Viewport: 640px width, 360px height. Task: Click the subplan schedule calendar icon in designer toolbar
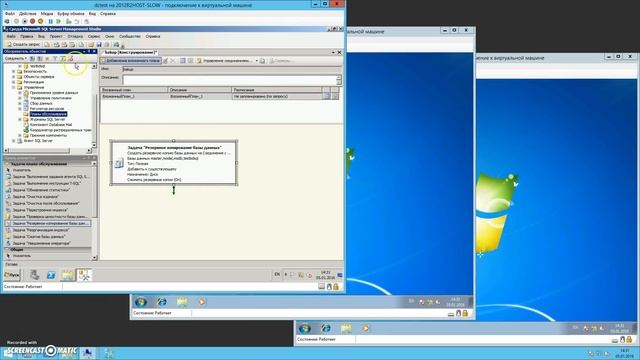[x=182, y=60]
